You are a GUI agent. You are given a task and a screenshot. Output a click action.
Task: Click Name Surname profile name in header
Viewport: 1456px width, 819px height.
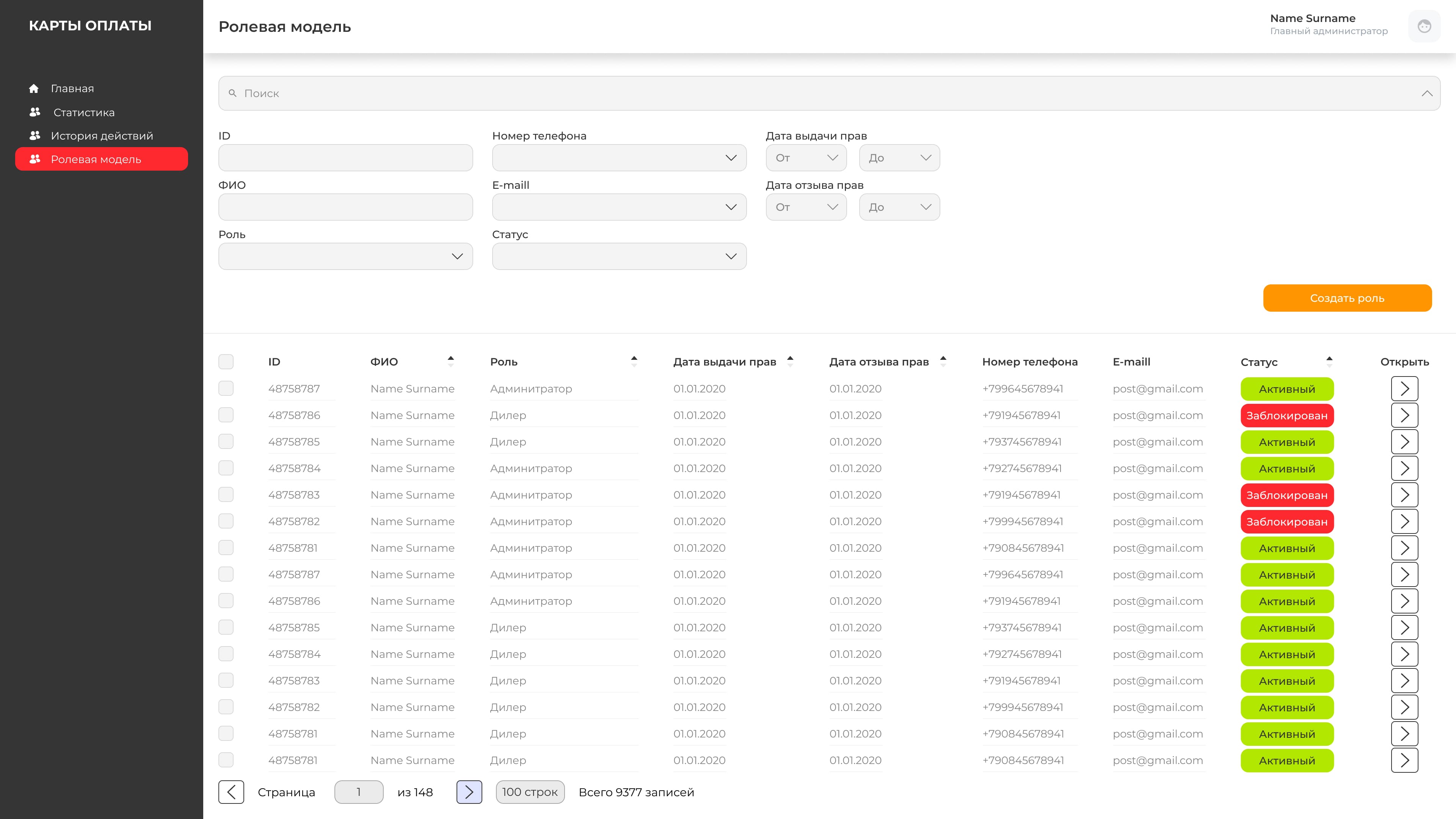[1312, 18]
